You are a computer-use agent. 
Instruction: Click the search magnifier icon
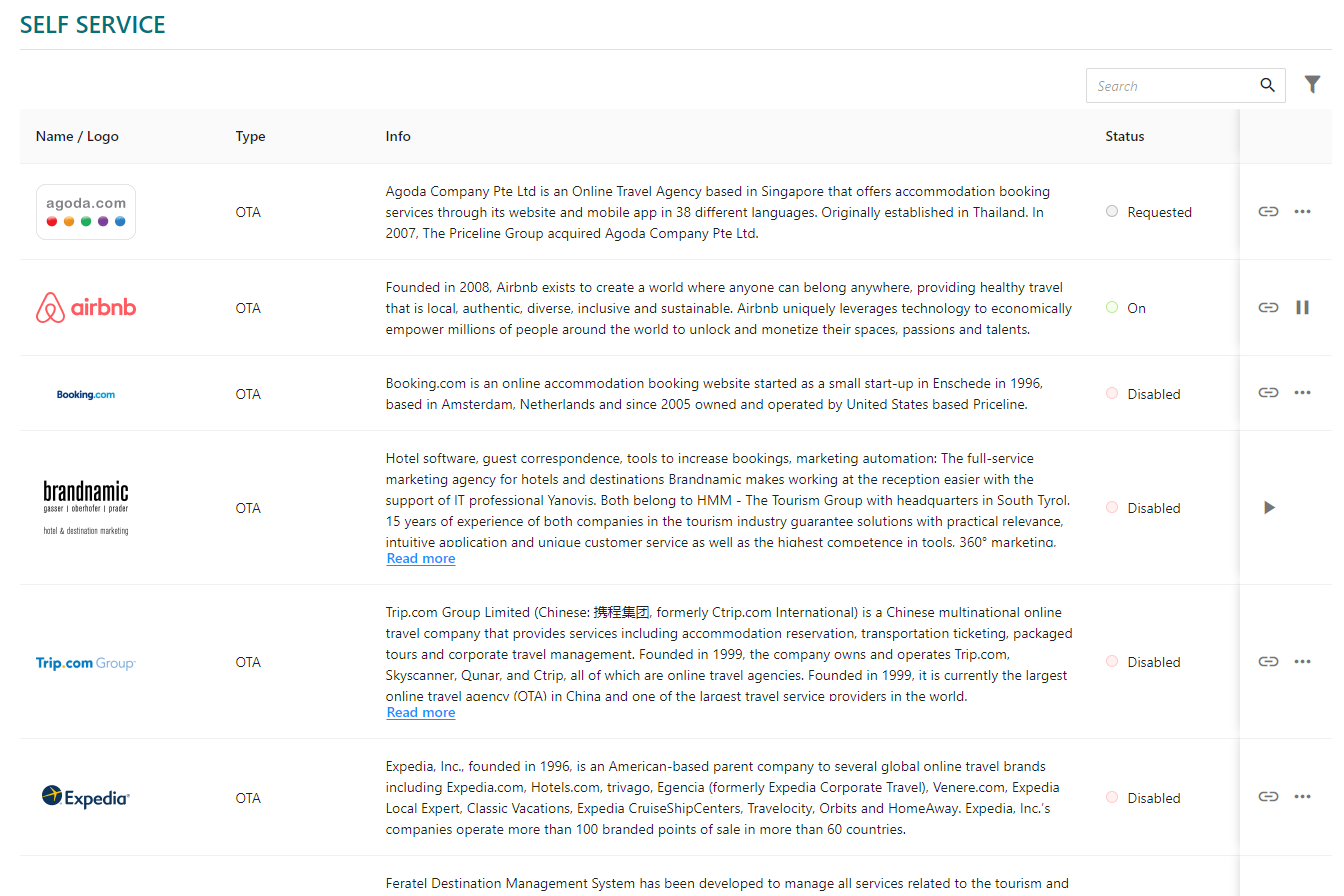(x=1267, y=85)
